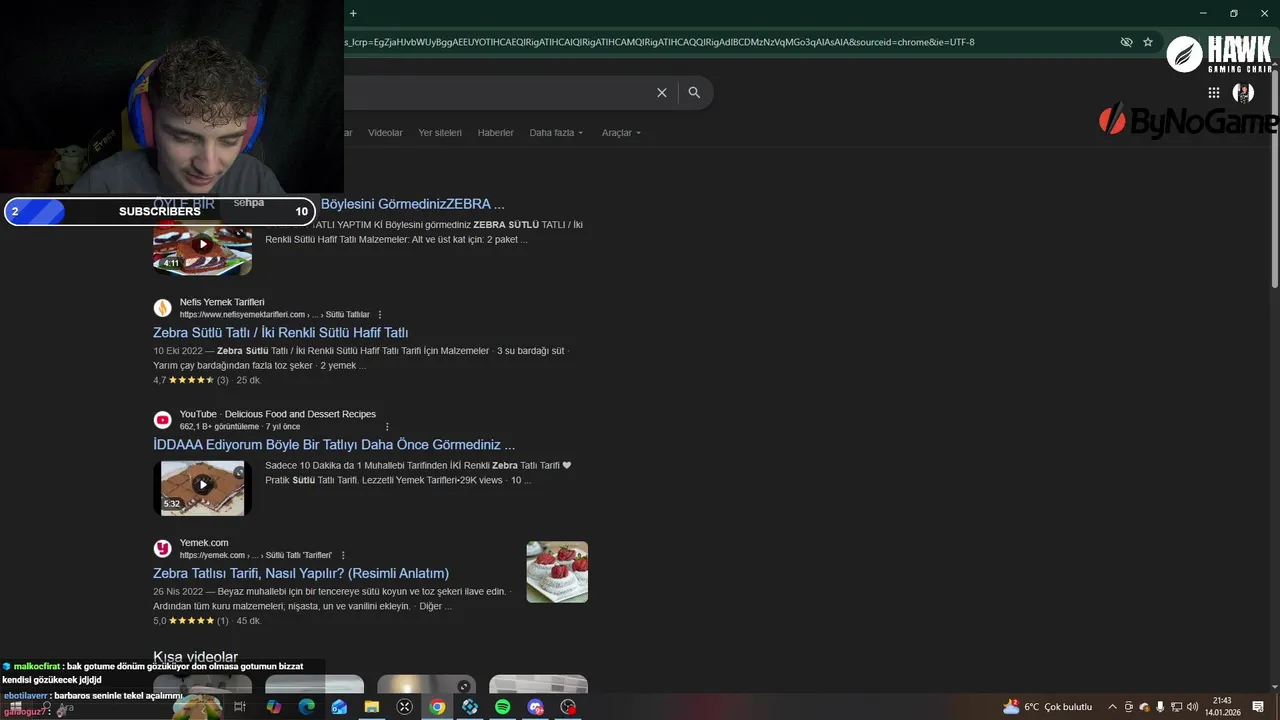
Task: Open more options for the YouTube result
Action: [388, 427]
